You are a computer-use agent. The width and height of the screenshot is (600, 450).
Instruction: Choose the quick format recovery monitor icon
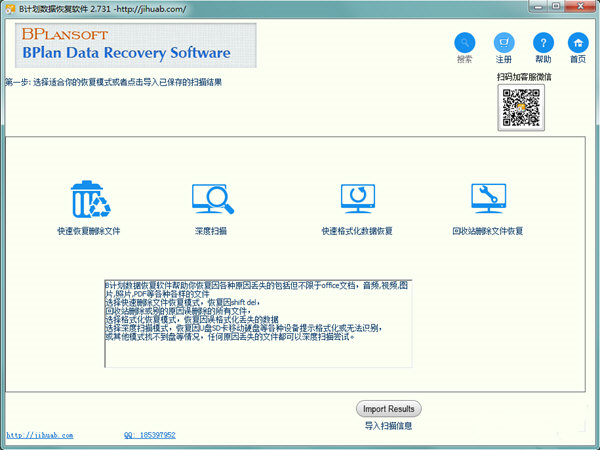pos(357,199)
